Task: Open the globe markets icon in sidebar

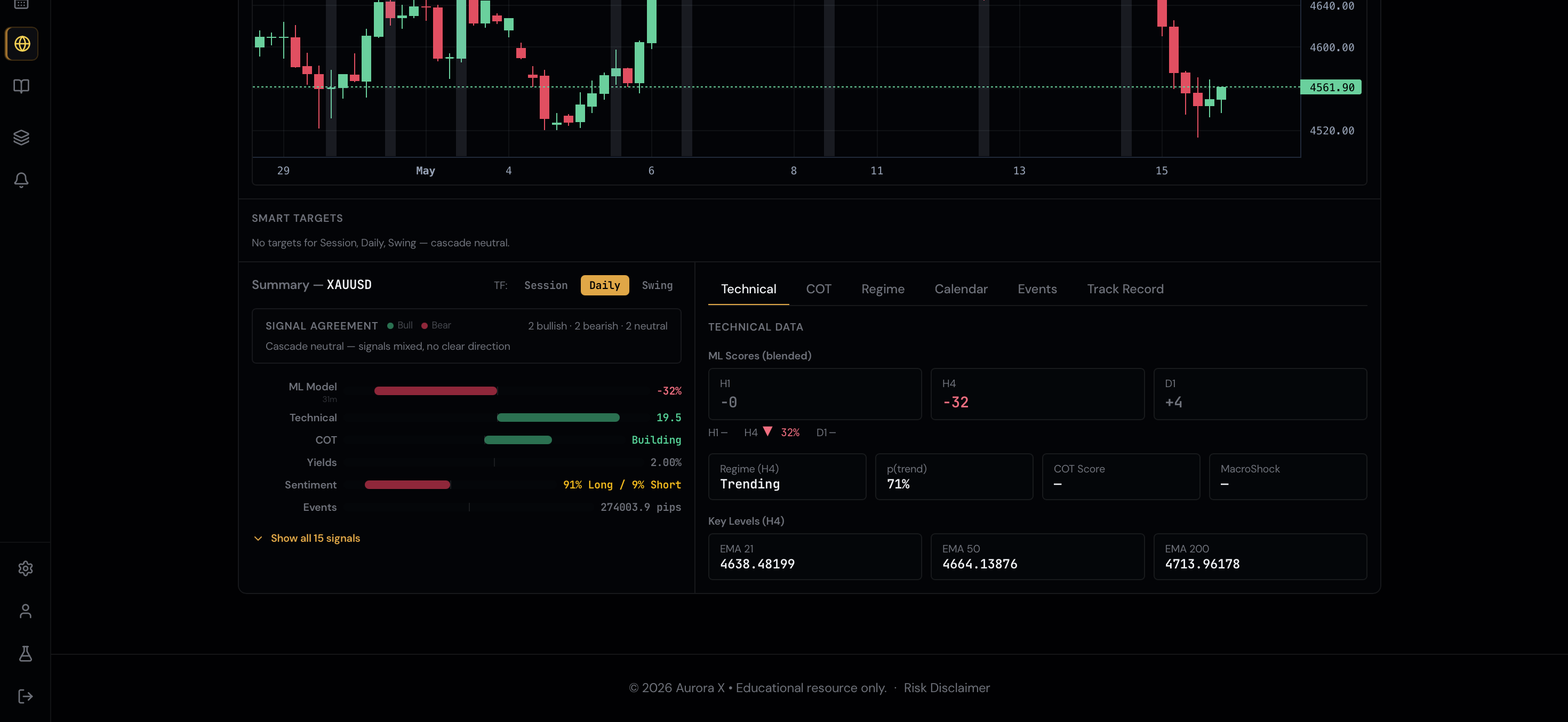Action: [22, 44]
